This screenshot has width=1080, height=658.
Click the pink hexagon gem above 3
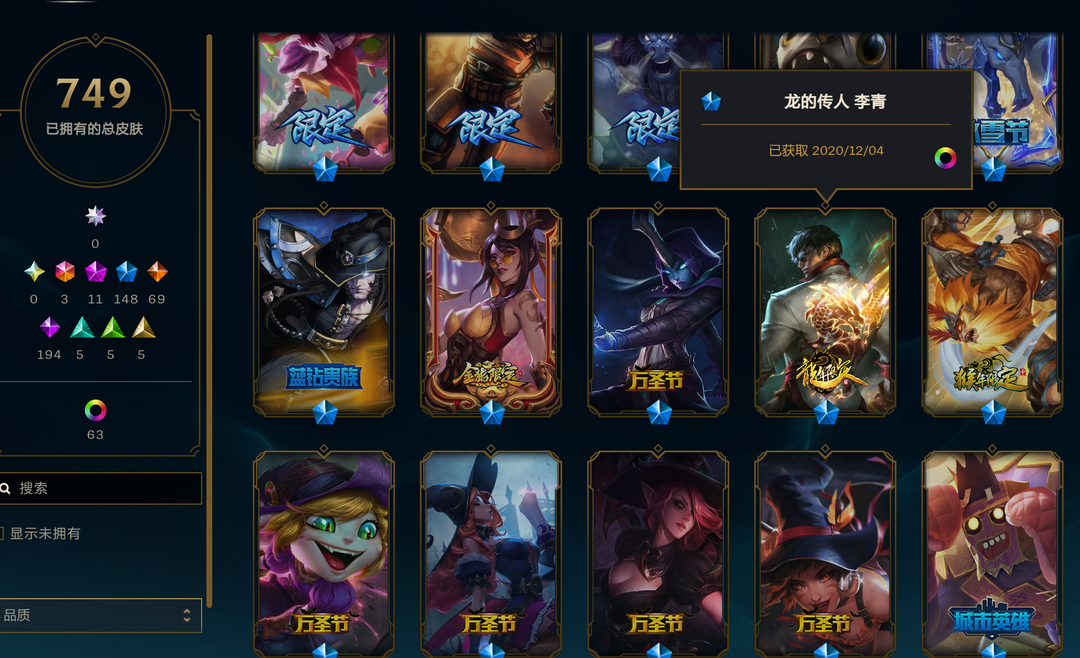coord(65,271)
